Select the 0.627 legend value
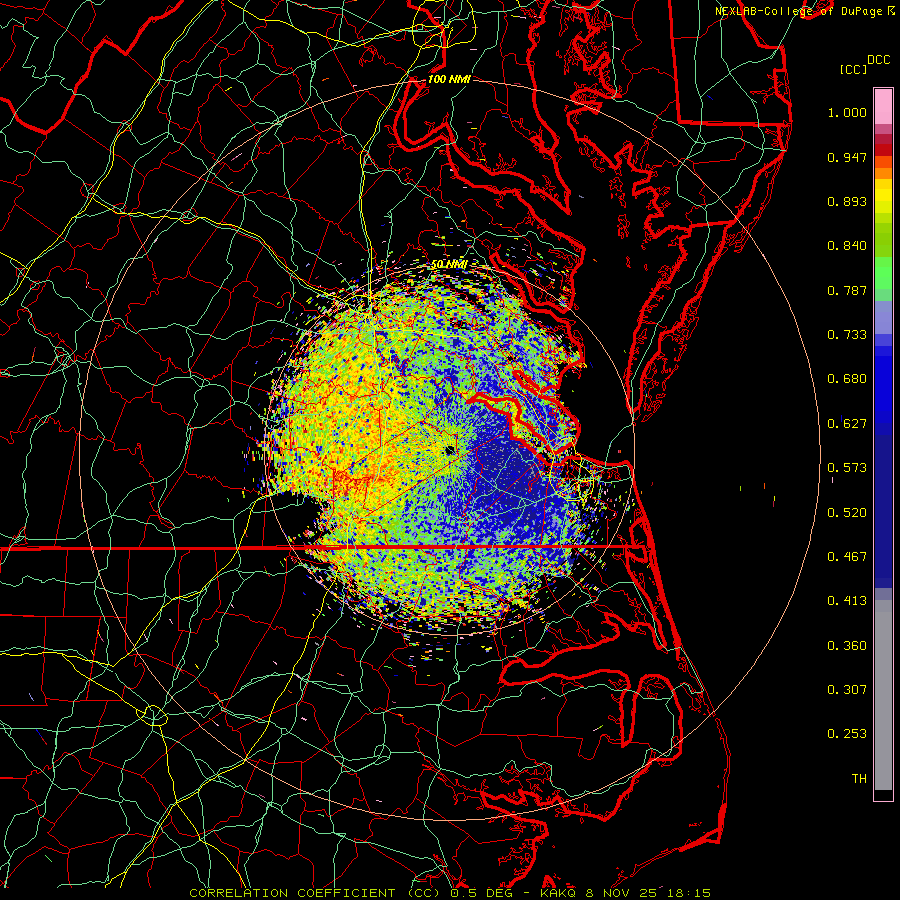The height and width of the screenshot is (900, 900). tap(847, 424)
